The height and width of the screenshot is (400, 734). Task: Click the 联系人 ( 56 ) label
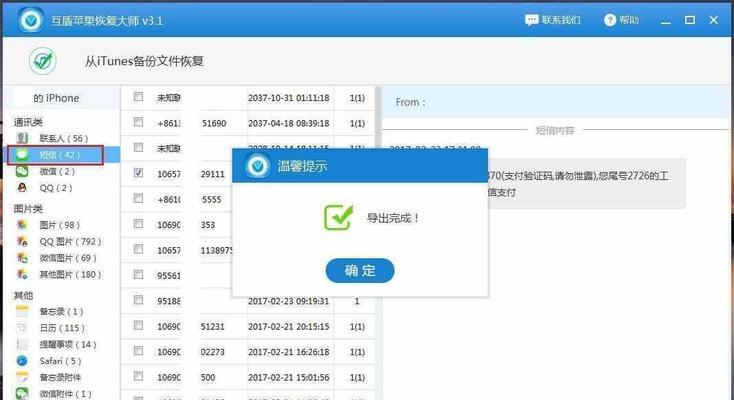pos(64,138)
